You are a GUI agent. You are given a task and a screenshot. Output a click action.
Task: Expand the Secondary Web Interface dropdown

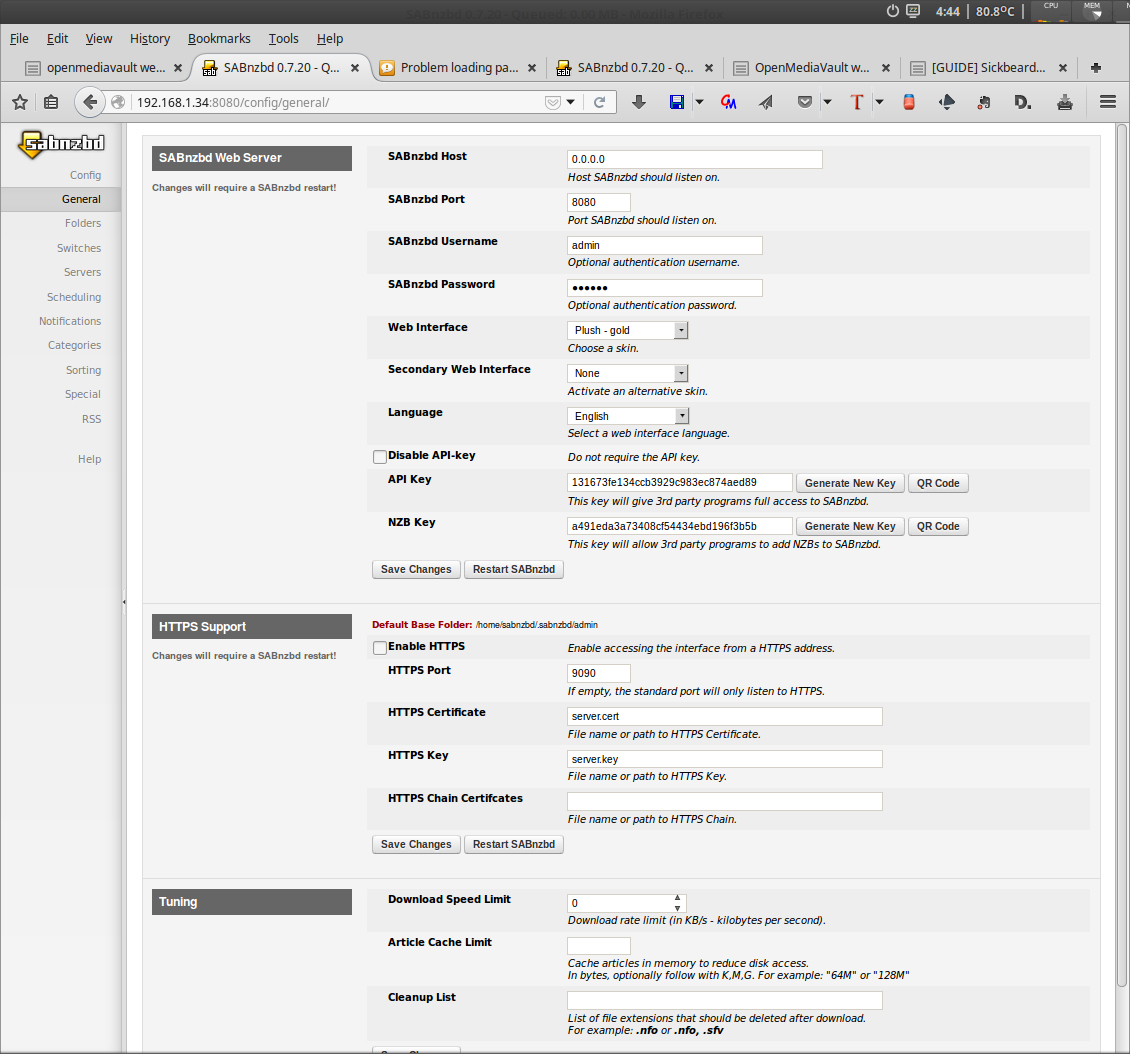coord(627,373)
